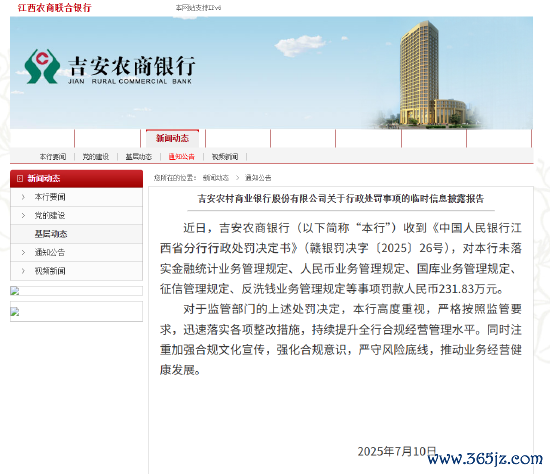Open 视频新闻 in the horizontal sub-menu
Image resolution: width=550 pixels, height=474 pixels.
[x=225, y=157]
